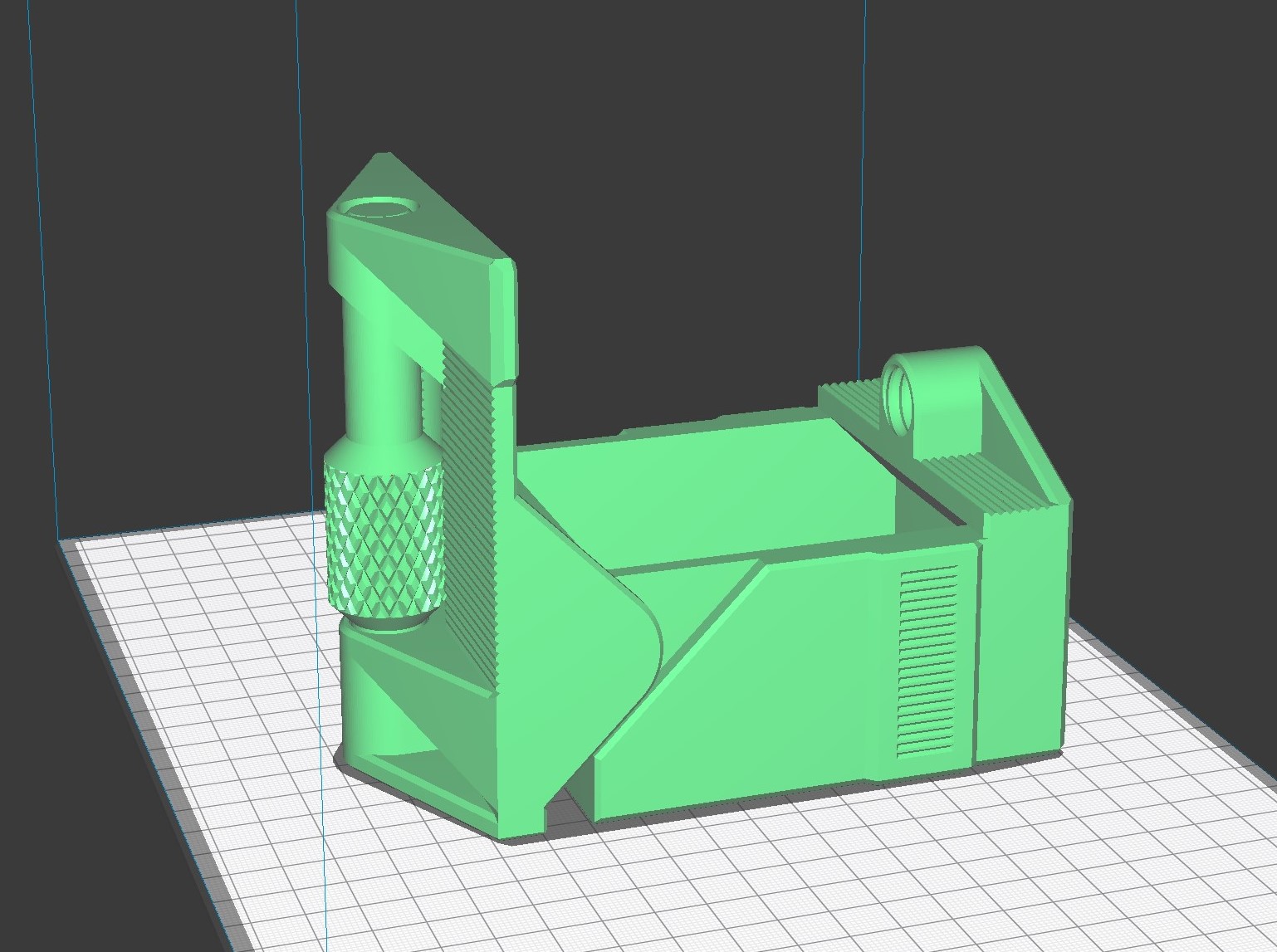Screen dimensions: 1277x952
Task: Select the knurled thumbscrew knob on the model
Action: tap(384, 535)
